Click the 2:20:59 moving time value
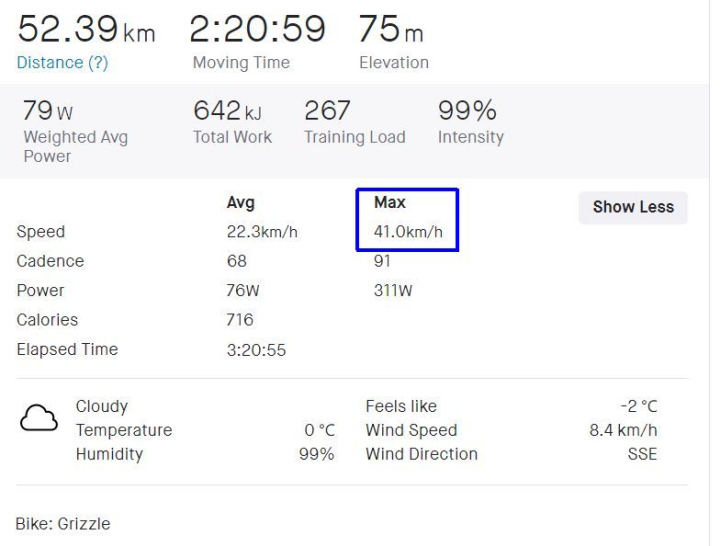Image resolution: width=720 pixels, height=546 pixels. point(258,32)
